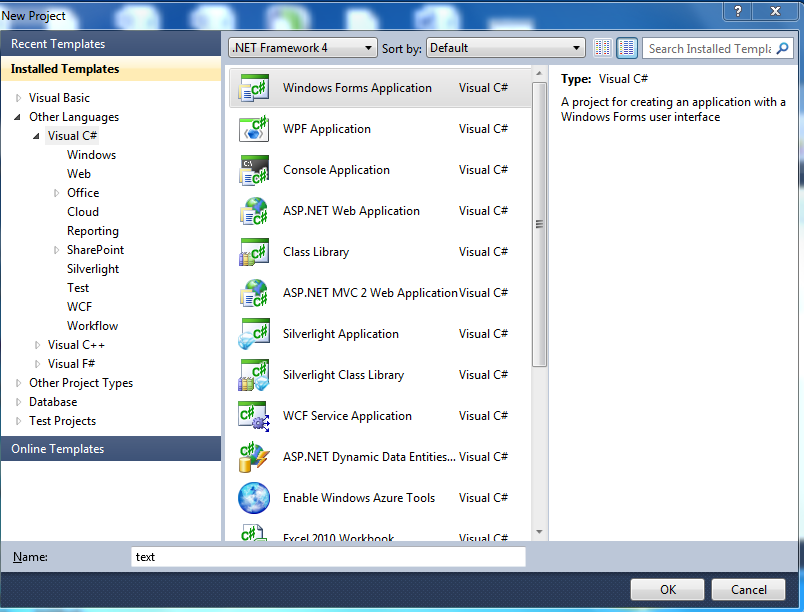The image size is (804, 612).
Task: Click the "Console Application" template name
Action: [336, 170]
